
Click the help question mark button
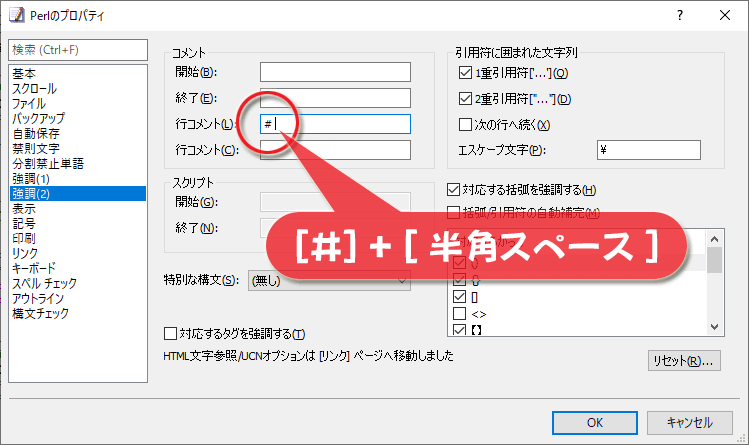point(680,15)
